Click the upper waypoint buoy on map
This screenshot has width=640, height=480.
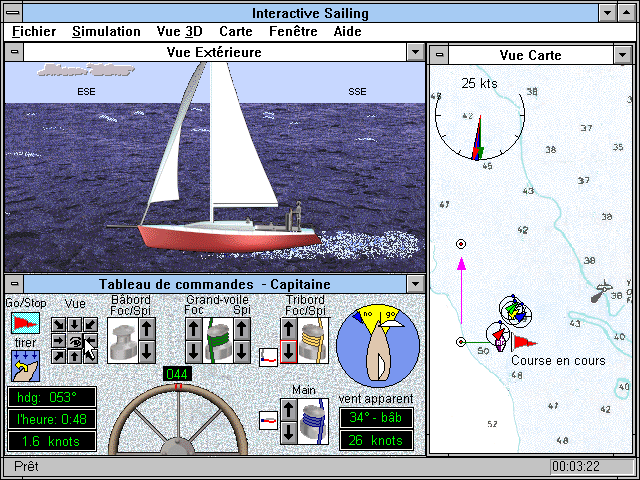tap(461, 244)
